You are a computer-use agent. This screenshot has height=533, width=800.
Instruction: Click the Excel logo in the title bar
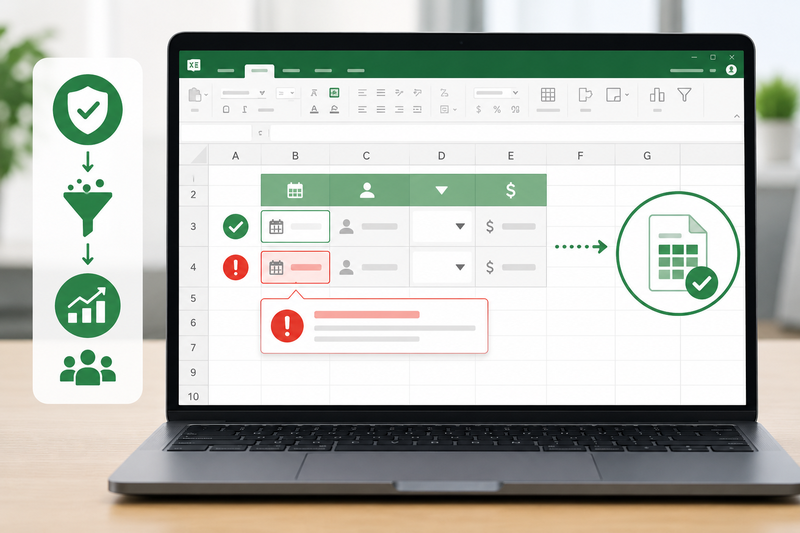click(x=194, y=65)
